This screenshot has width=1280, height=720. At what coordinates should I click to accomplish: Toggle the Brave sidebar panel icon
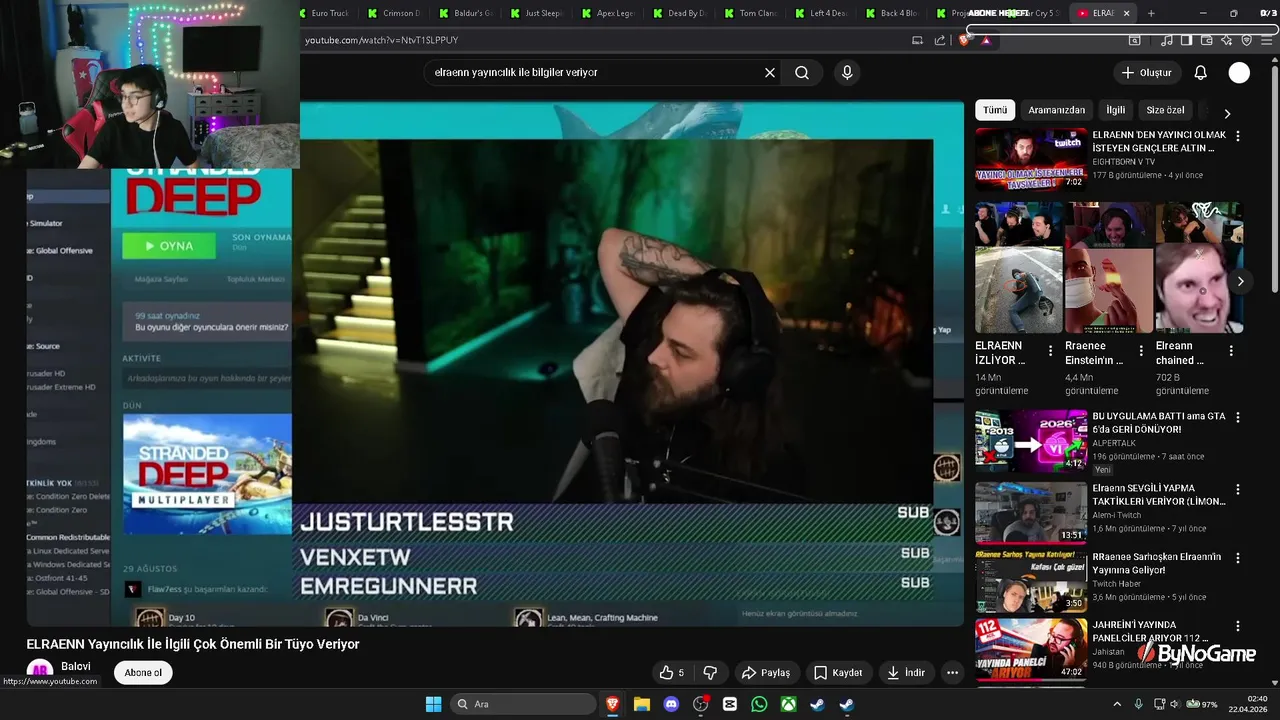tap(1186, 40)
